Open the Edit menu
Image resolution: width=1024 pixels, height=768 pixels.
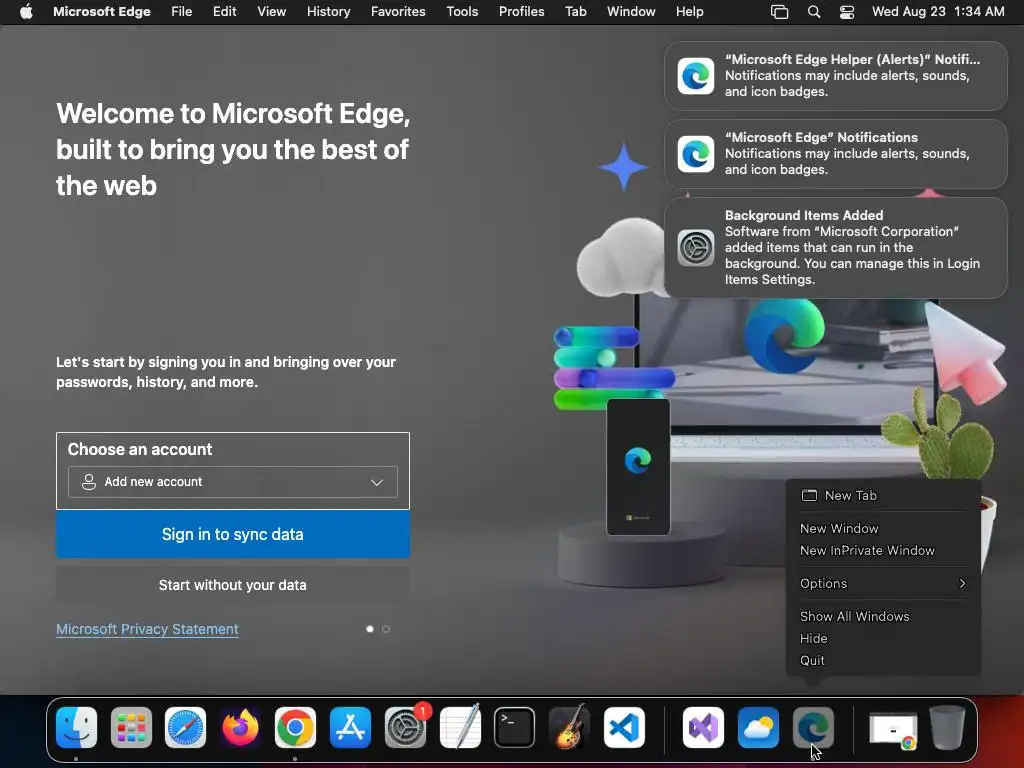[225, 11]
